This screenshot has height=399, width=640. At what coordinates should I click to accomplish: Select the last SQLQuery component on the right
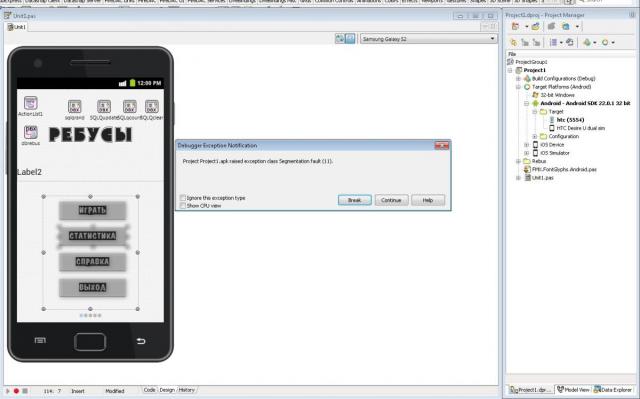(152, 106)
